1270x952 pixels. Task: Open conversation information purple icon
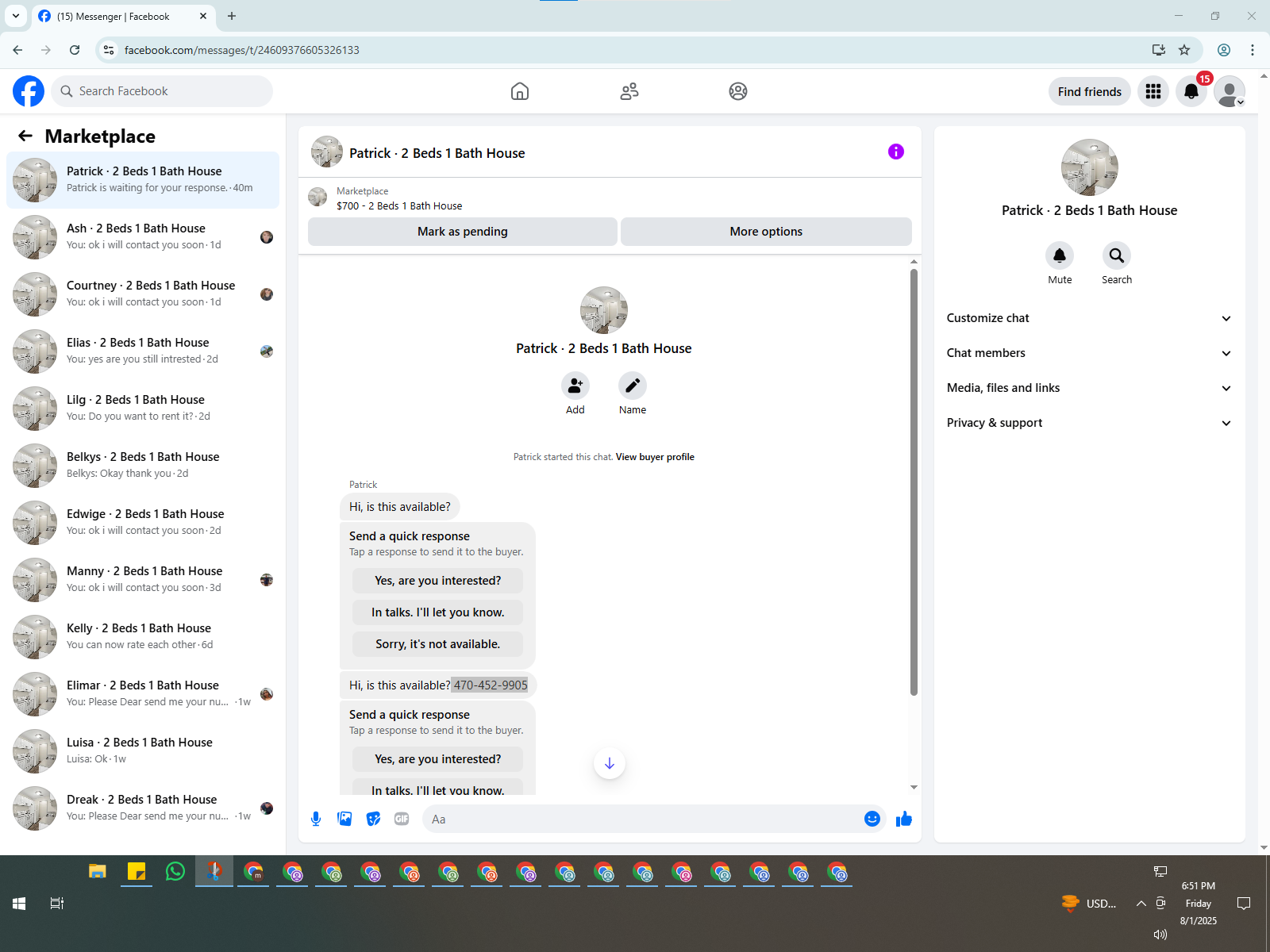[896, 152]
